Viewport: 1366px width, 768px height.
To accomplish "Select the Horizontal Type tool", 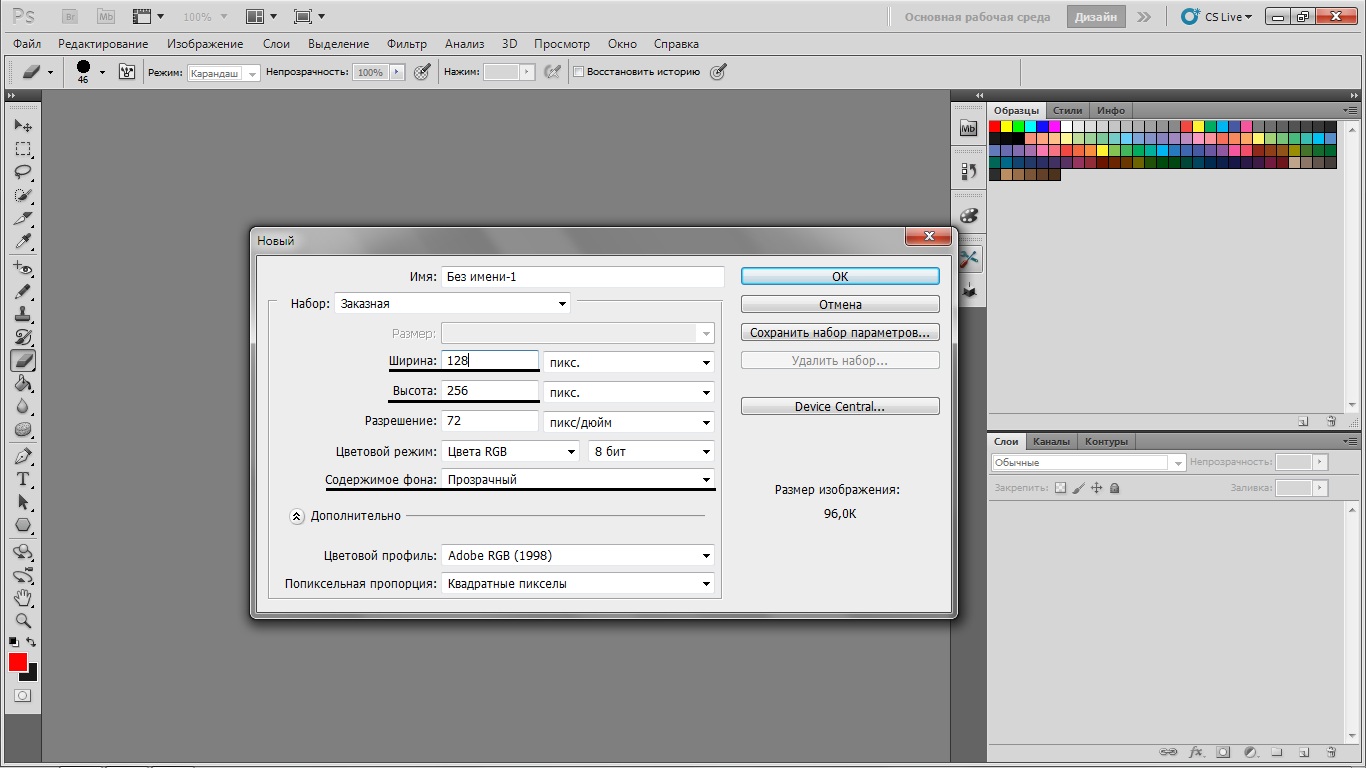I will click(x=23, y=479).
